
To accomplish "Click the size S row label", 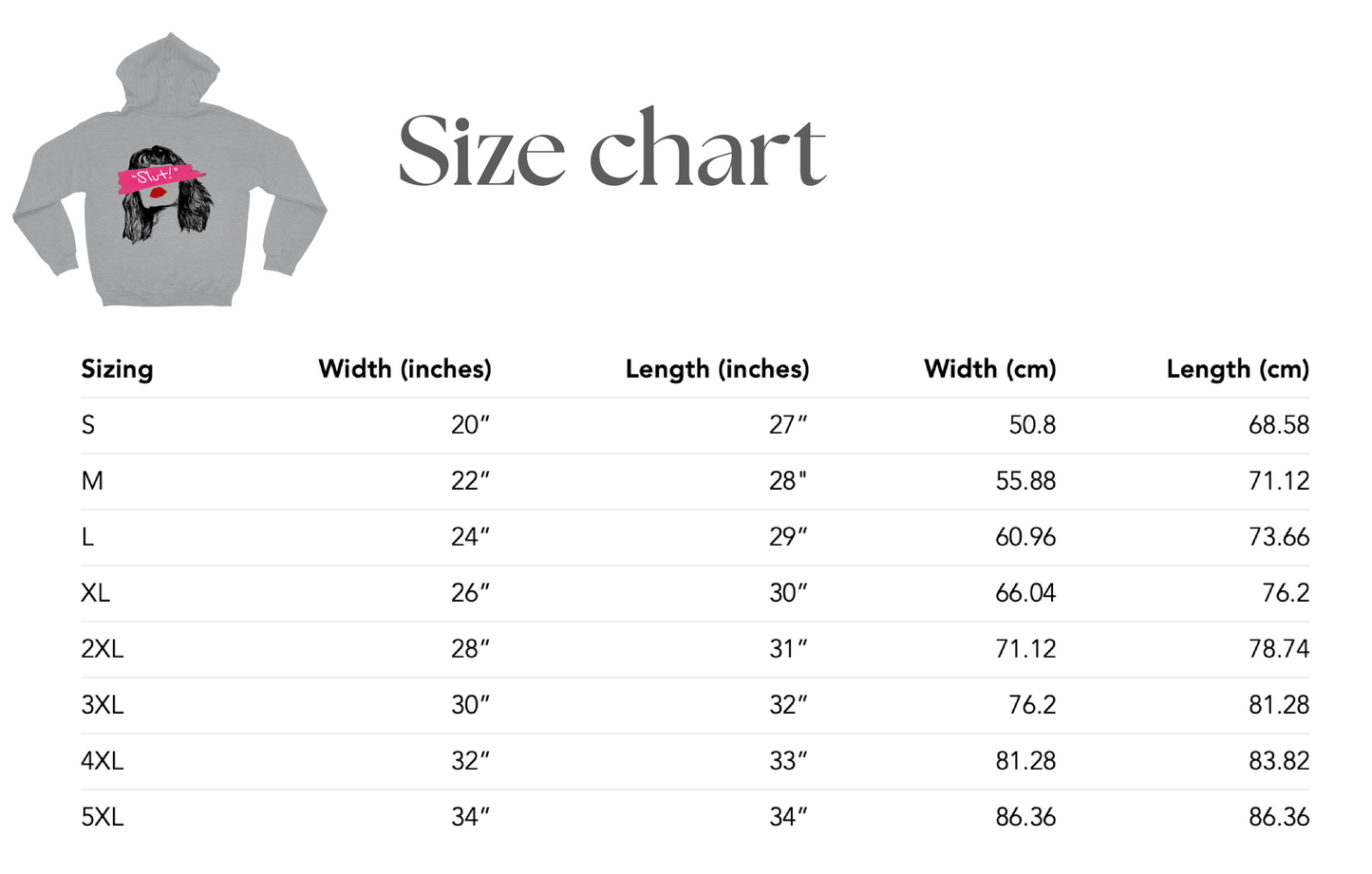I will tap(88, 425).
